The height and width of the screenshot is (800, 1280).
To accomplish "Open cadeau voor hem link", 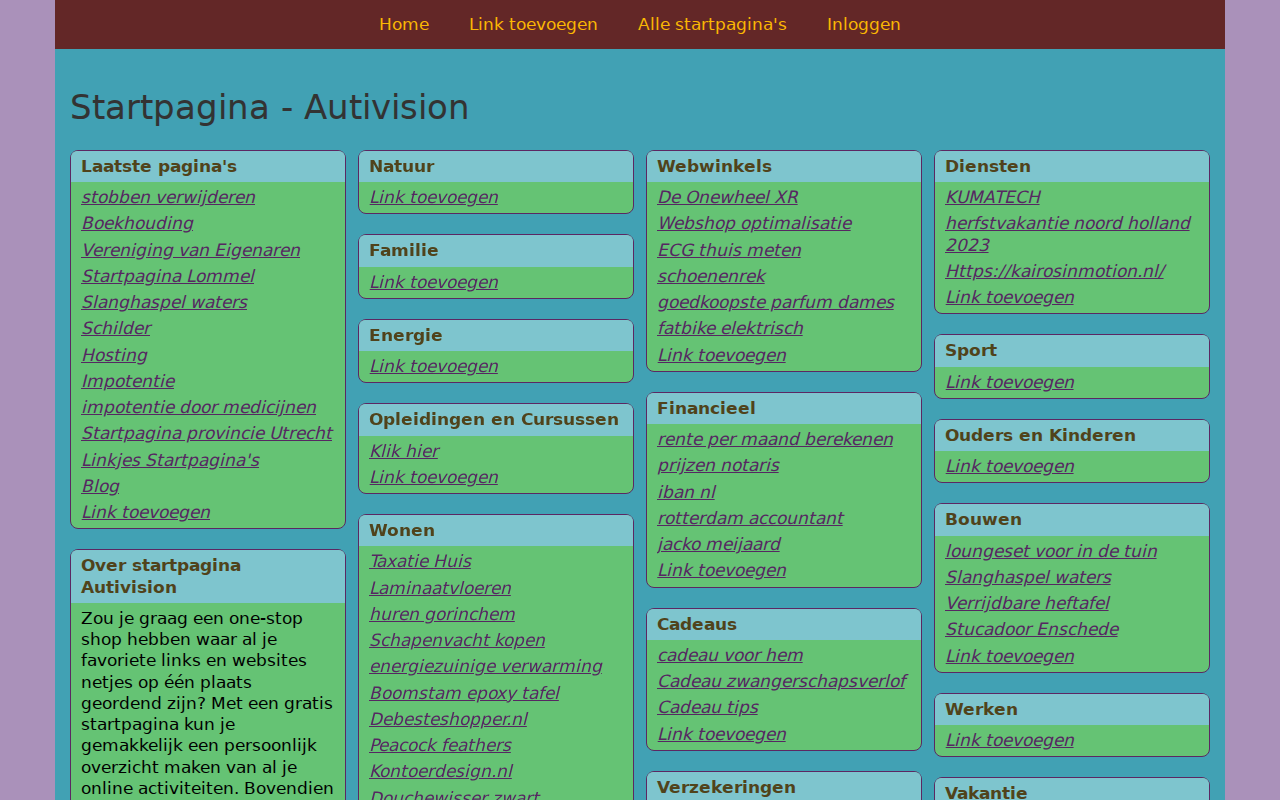I will (x=730, y=655).
